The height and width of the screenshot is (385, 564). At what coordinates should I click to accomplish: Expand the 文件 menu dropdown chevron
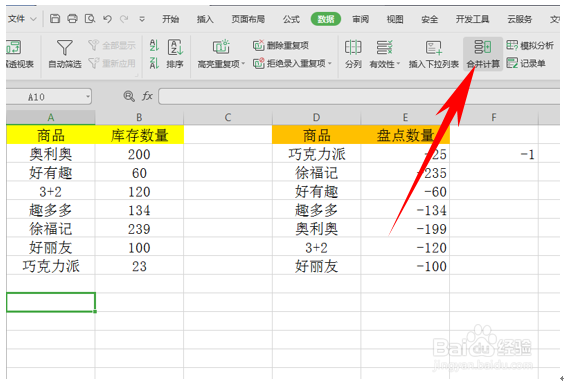pos(33,19)
